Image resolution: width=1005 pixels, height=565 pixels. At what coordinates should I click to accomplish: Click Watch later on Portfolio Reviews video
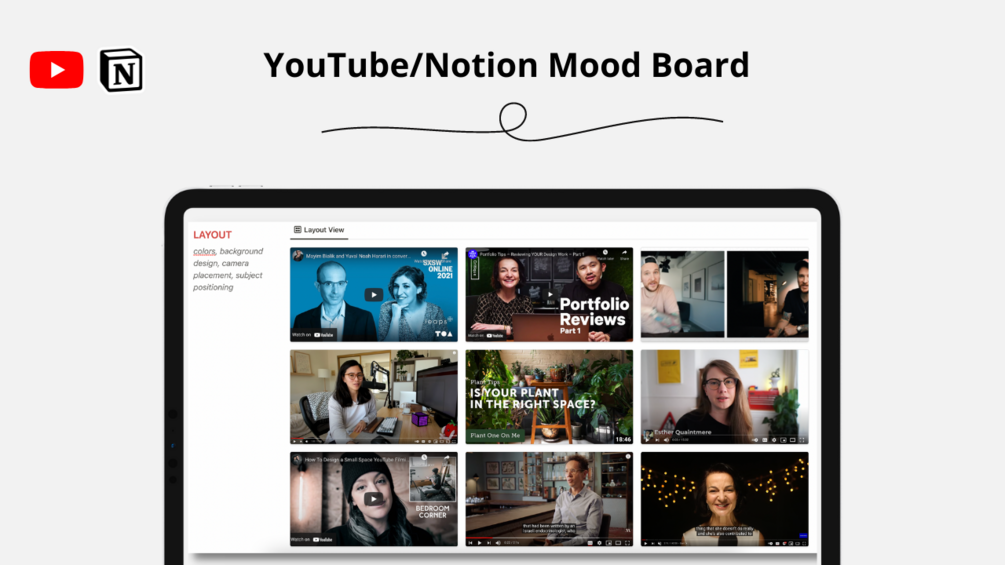[605, 254]
